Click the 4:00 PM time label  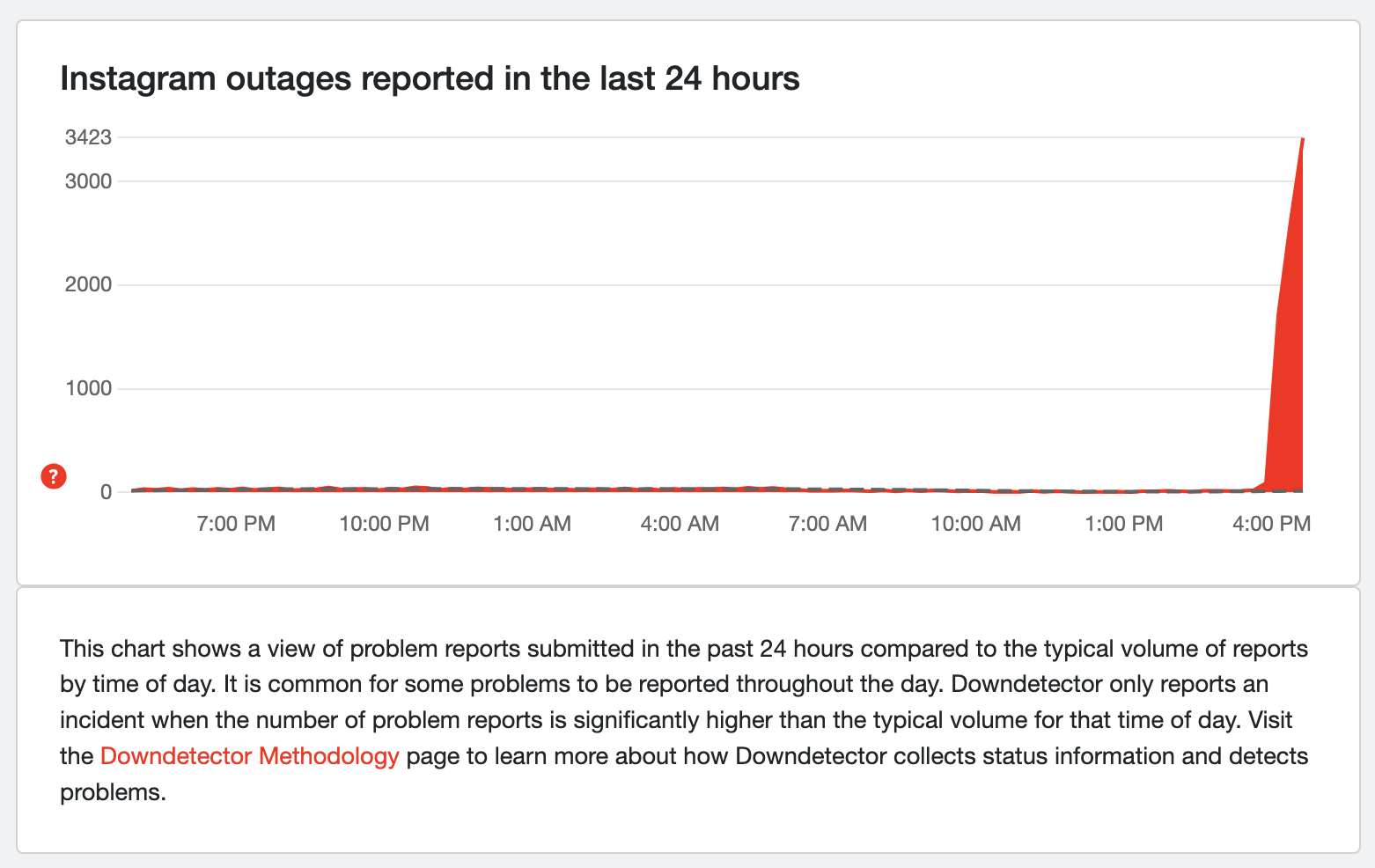1271,524
